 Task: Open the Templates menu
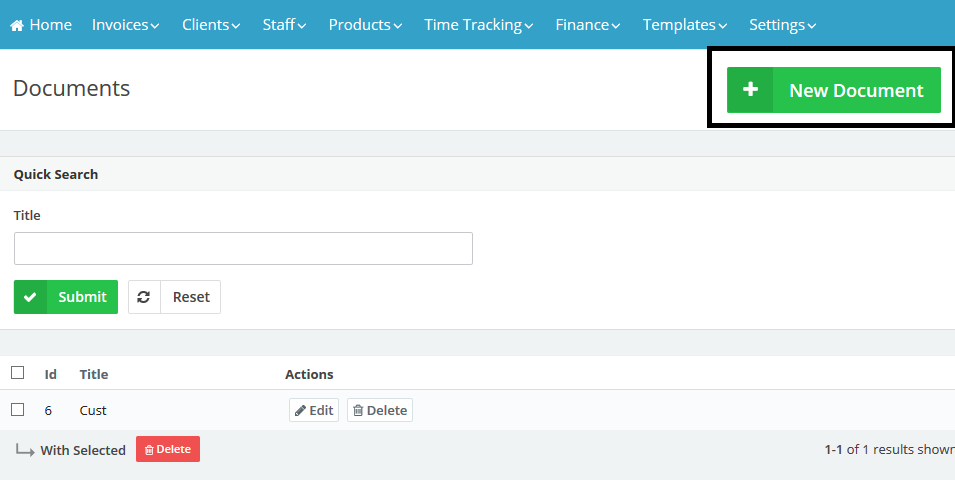pyautogui.click(x=685, y=25)
